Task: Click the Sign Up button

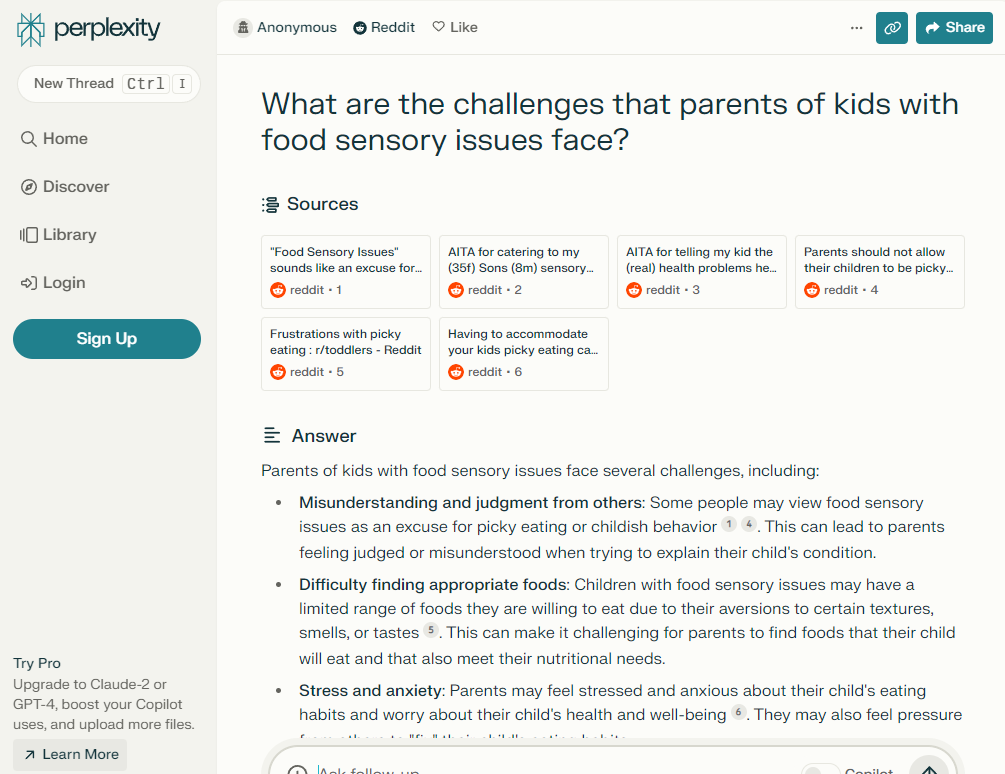Action: tap(106, 339)
